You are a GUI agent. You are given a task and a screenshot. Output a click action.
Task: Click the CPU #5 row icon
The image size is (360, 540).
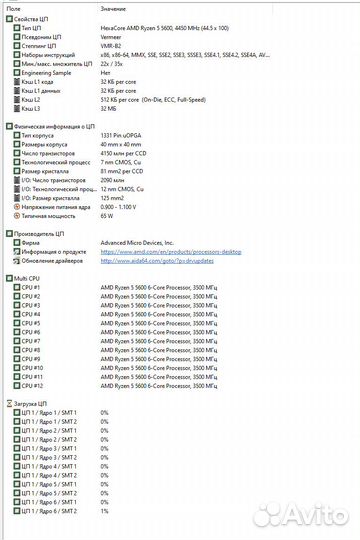(x=17, y=323)
